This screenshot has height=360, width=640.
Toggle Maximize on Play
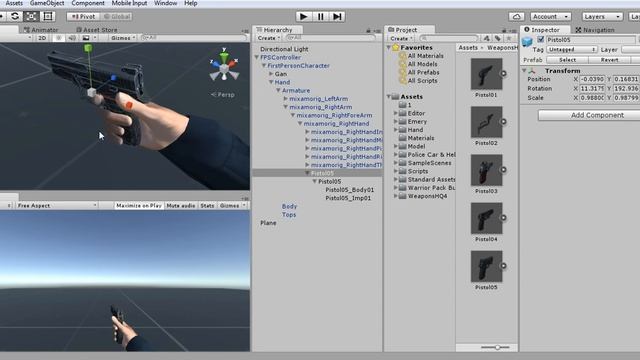tap(138, 206)
